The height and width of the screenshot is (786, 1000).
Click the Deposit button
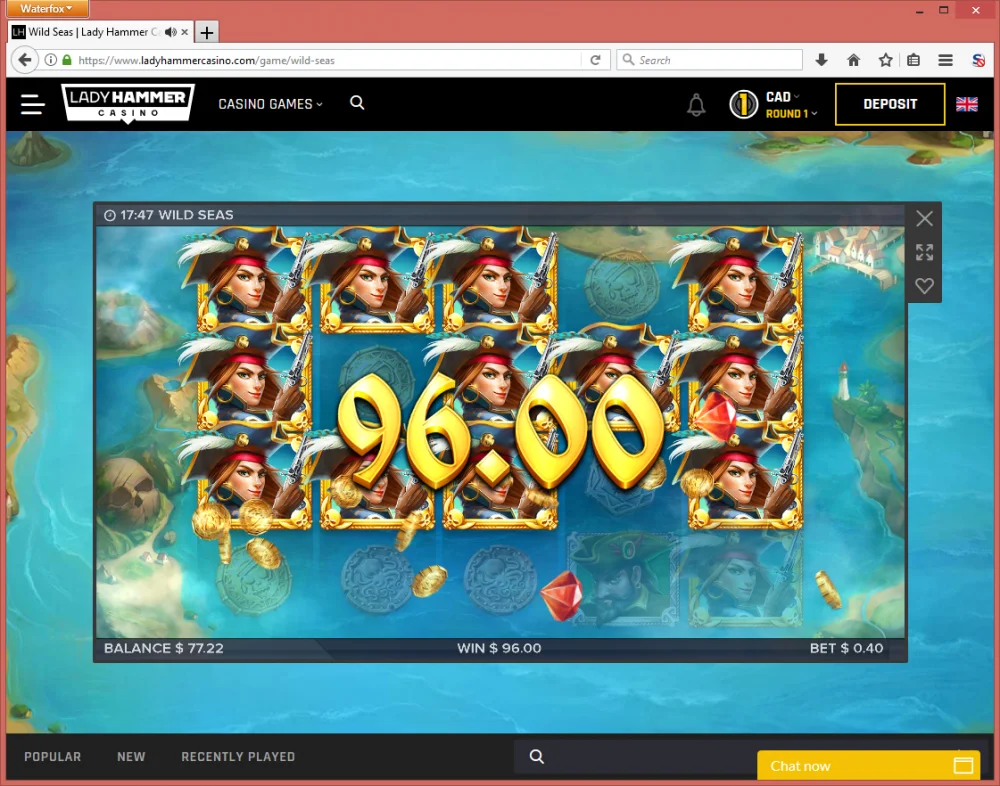[890, 104]
